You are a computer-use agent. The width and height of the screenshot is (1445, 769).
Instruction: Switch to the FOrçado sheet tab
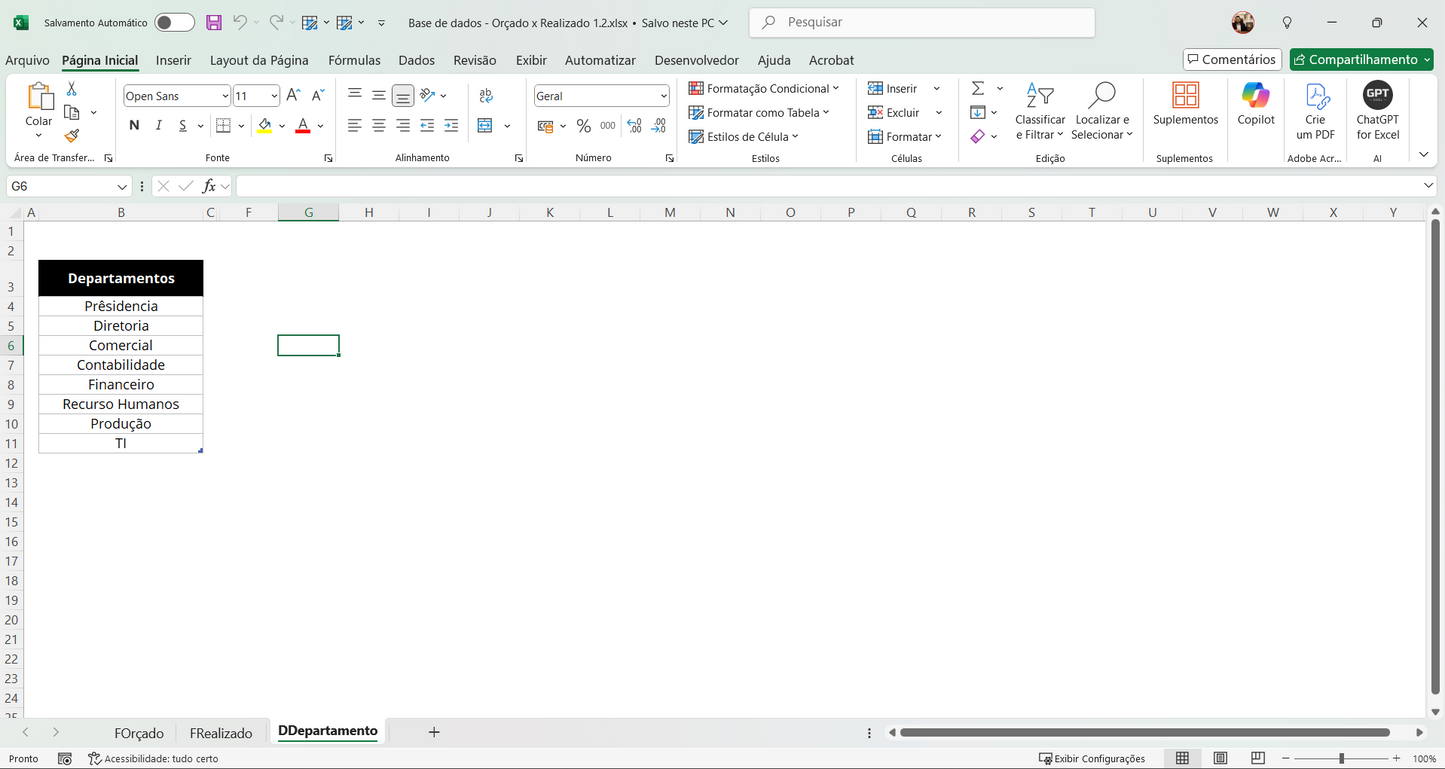coord(138,732)
